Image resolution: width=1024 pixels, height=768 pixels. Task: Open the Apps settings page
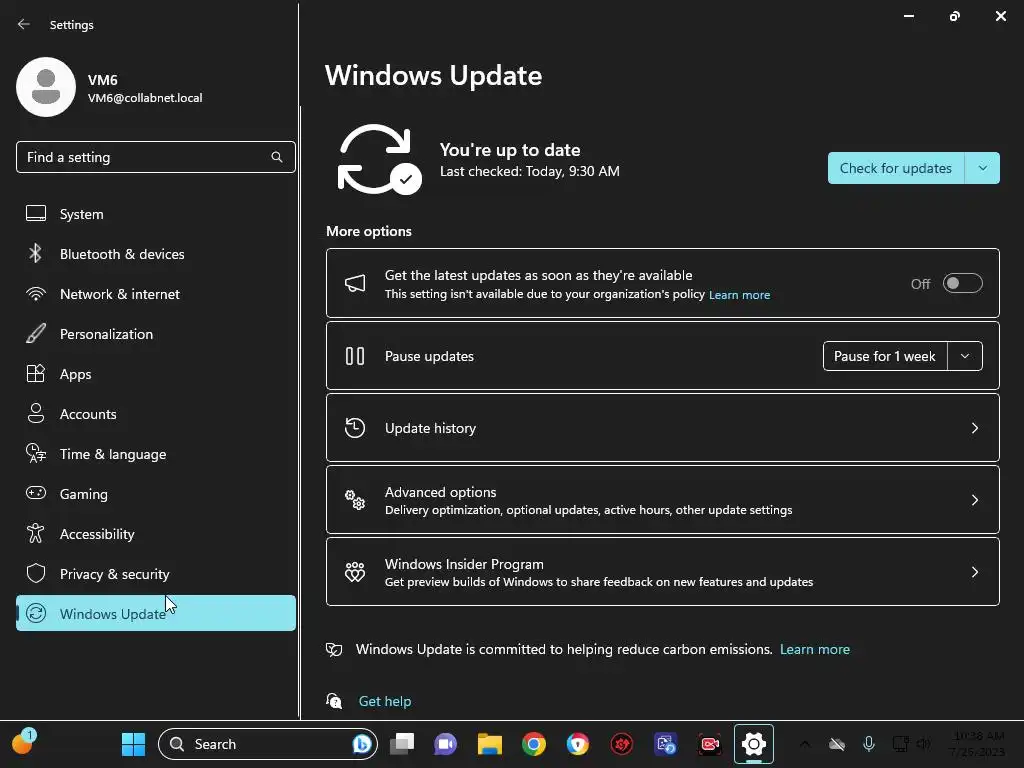point(155,374)
